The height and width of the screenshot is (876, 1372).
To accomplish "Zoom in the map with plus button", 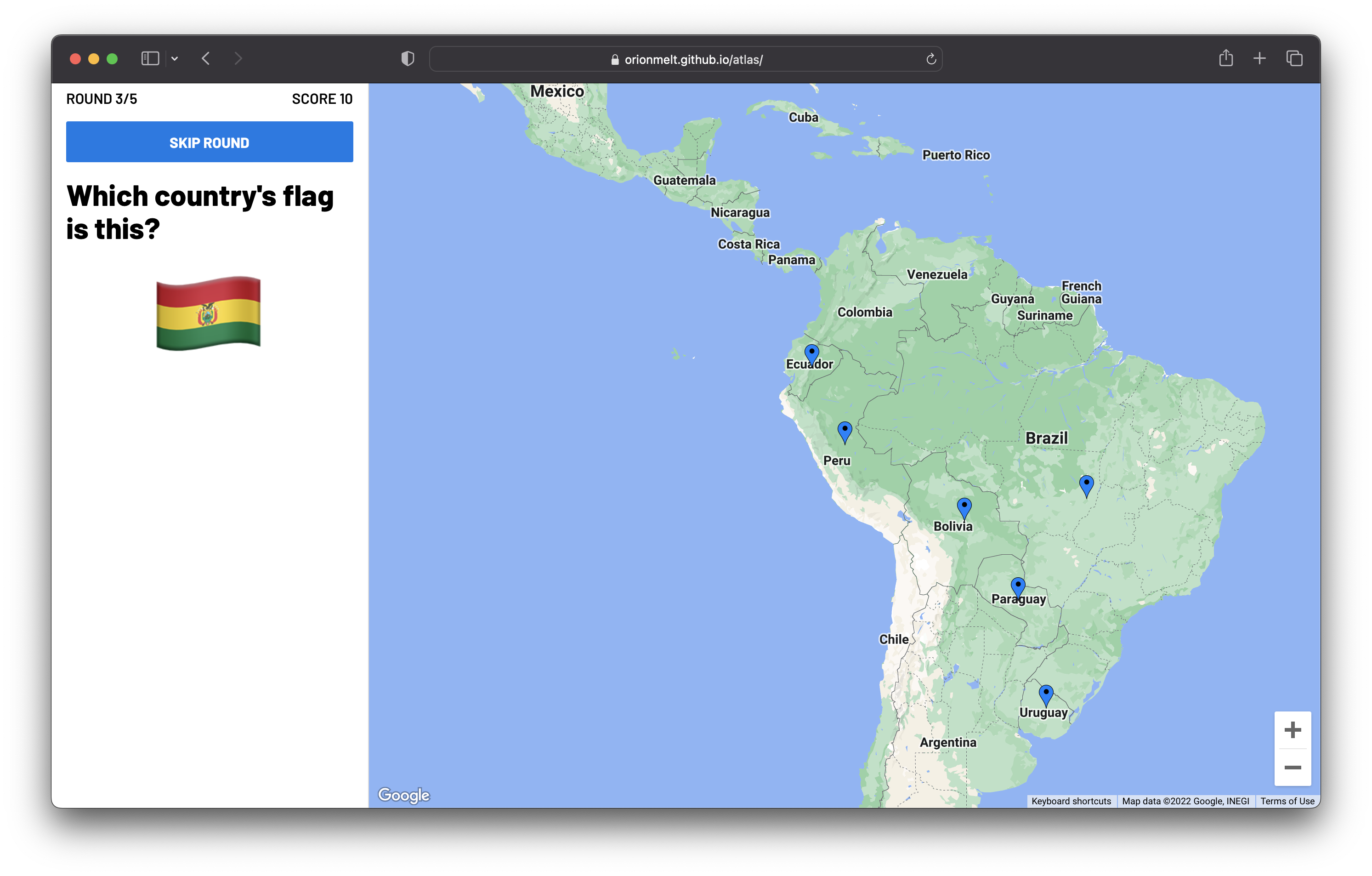I will tap(1292, 729).
